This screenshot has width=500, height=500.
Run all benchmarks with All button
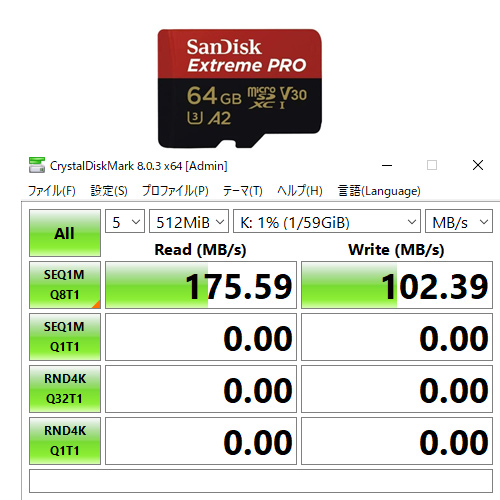(x=65, y=233)
